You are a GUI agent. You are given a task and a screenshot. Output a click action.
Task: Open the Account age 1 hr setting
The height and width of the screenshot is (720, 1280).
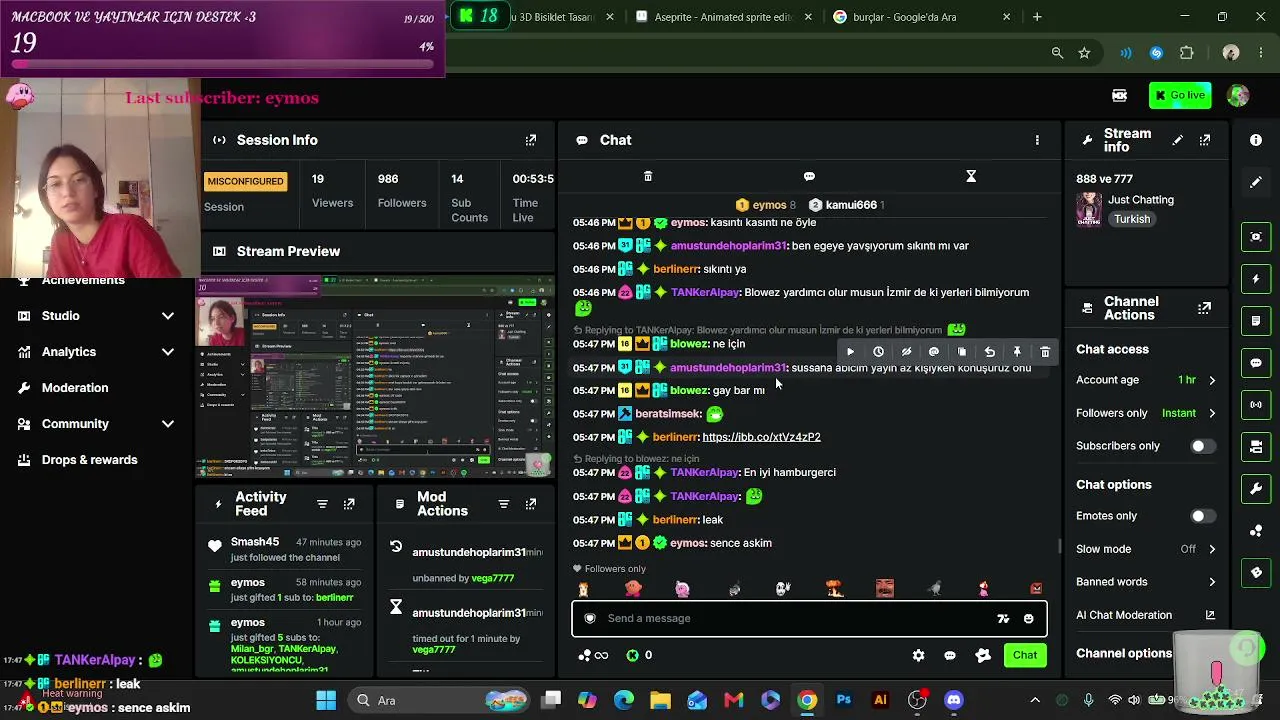(1146, 380)
